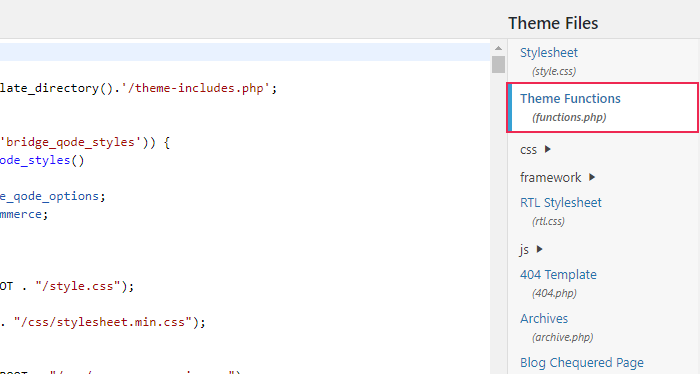The width and height of the screenshot is (700, 374).
Task: Click the "/css/stylesheet.min.css" string in code
Action: tap(103, 322)
